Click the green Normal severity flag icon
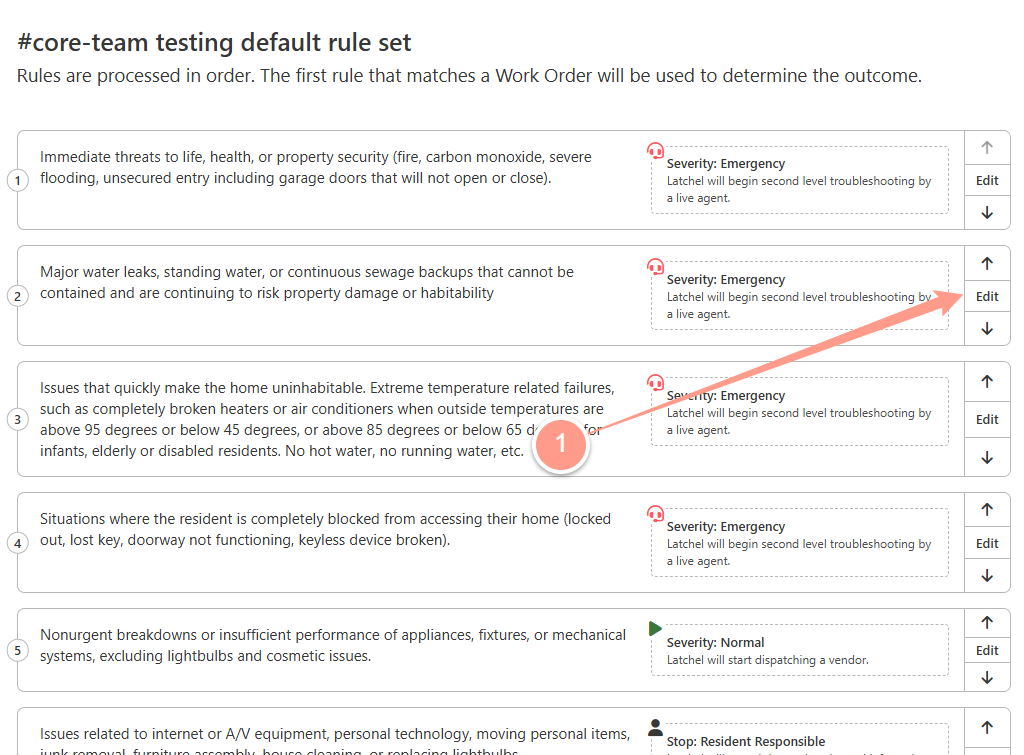Image resolution: width=1024 pixels, height=755 pixels. 655,628
